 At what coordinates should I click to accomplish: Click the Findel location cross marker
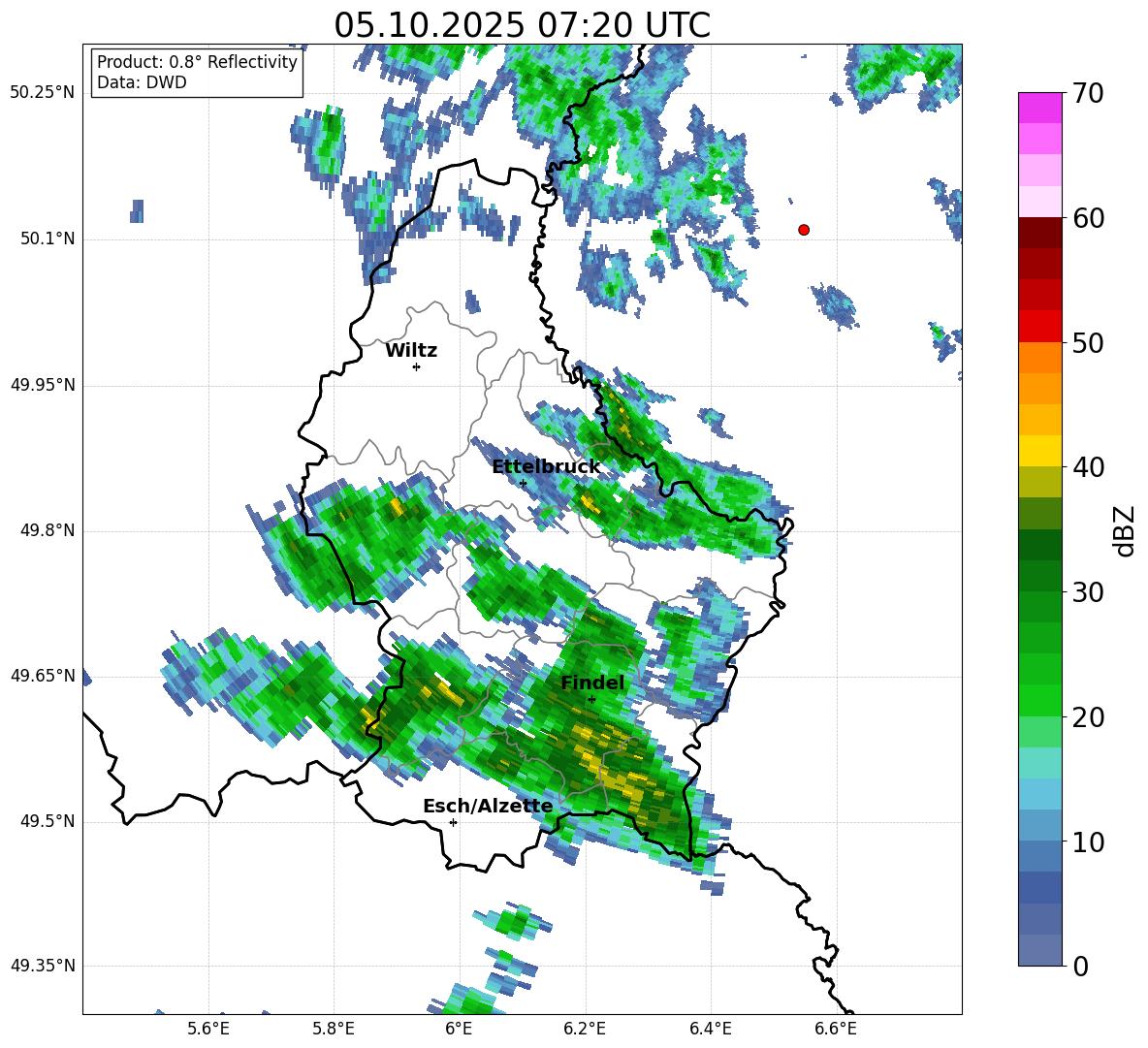pyautogui.click(x=591, y=700)
